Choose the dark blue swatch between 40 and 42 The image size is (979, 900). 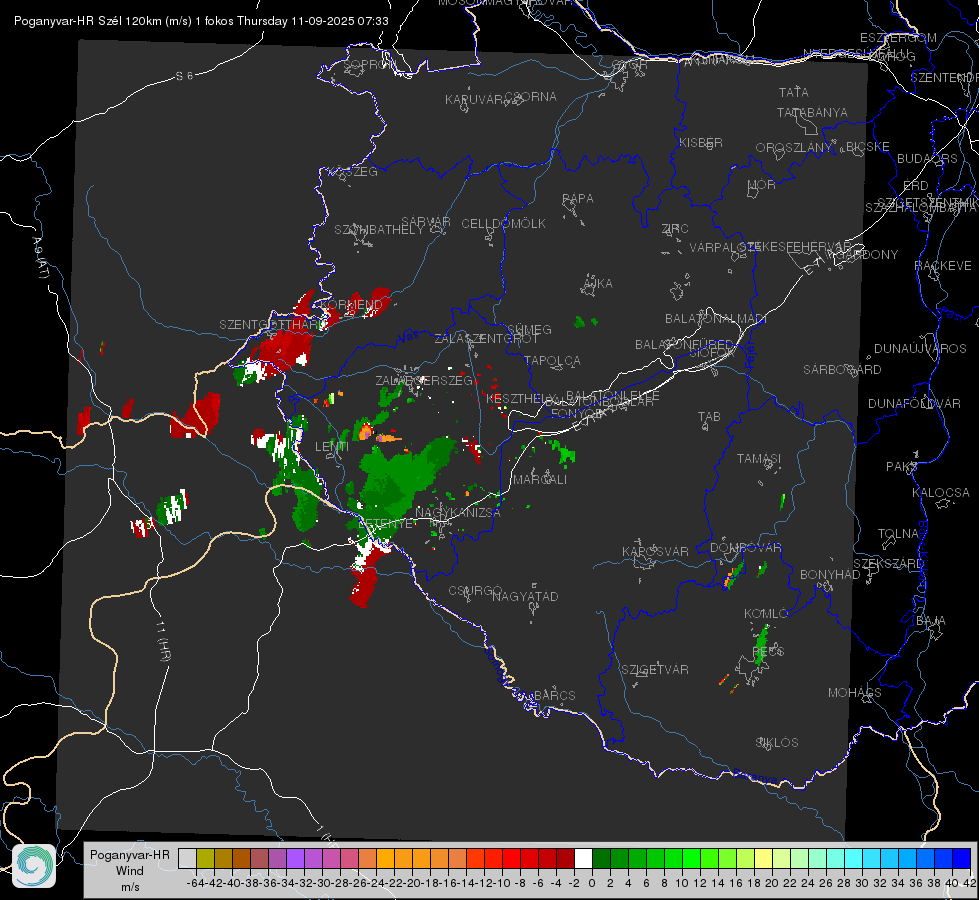pyautogui.click(x=962, y=858)
